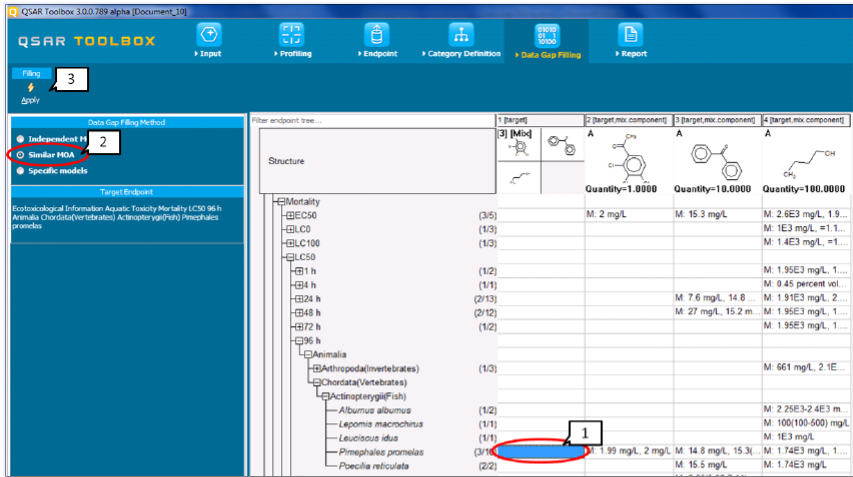Open the Input module icon

[209, 34]
